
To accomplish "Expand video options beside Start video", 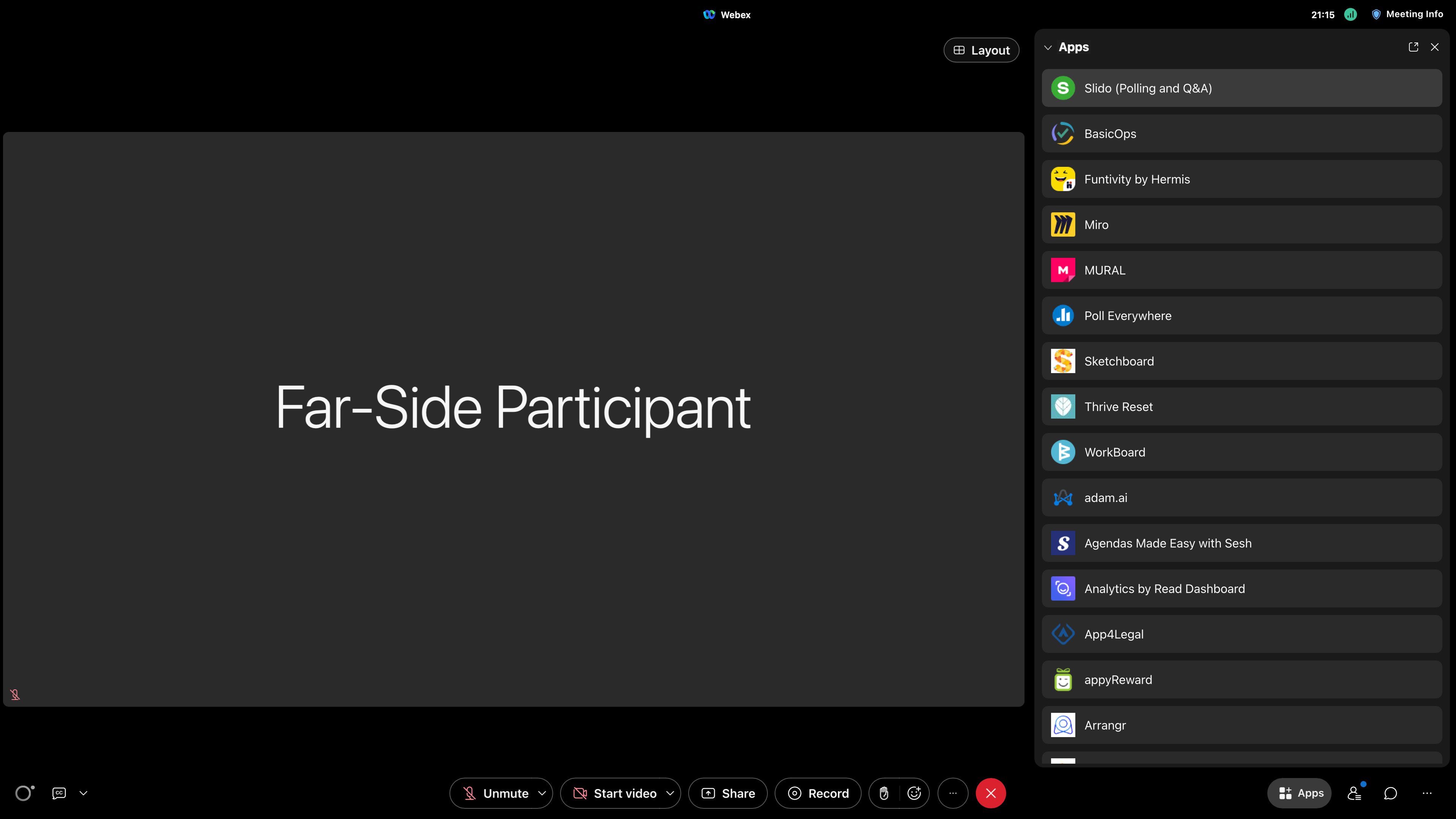I will tap(670, 793).
